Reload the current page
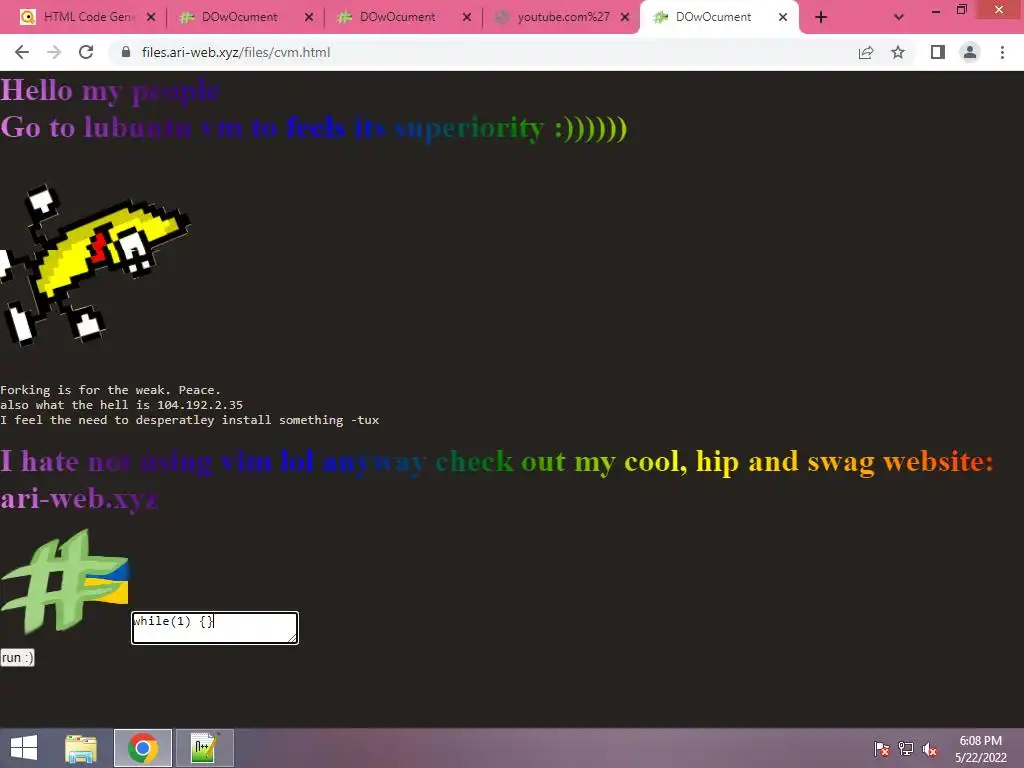The height and width of the screenshot is (768, 1024). point(86,52)
